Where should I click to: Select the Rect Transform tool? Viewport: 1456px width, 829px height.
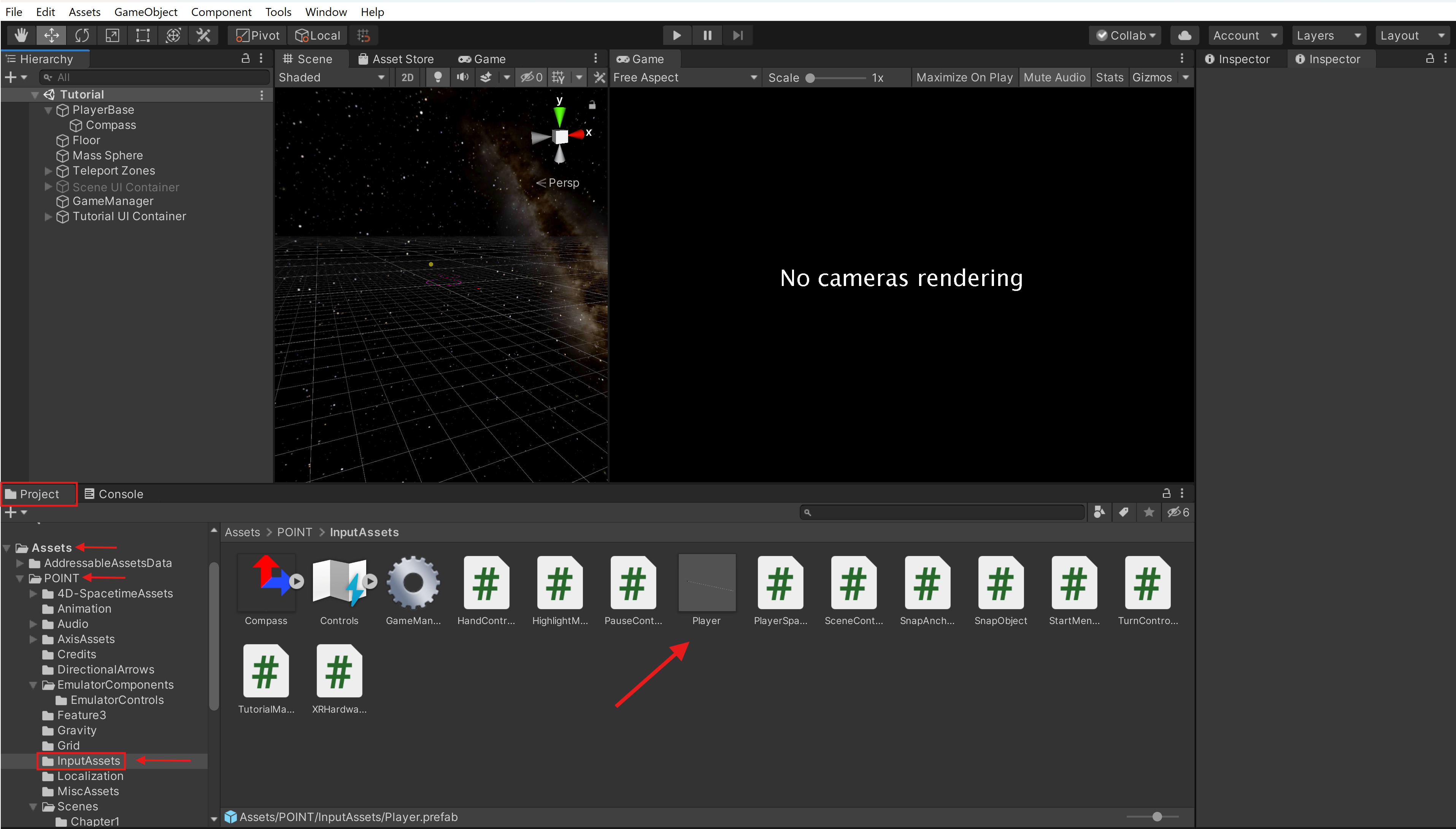click(142, 35)
